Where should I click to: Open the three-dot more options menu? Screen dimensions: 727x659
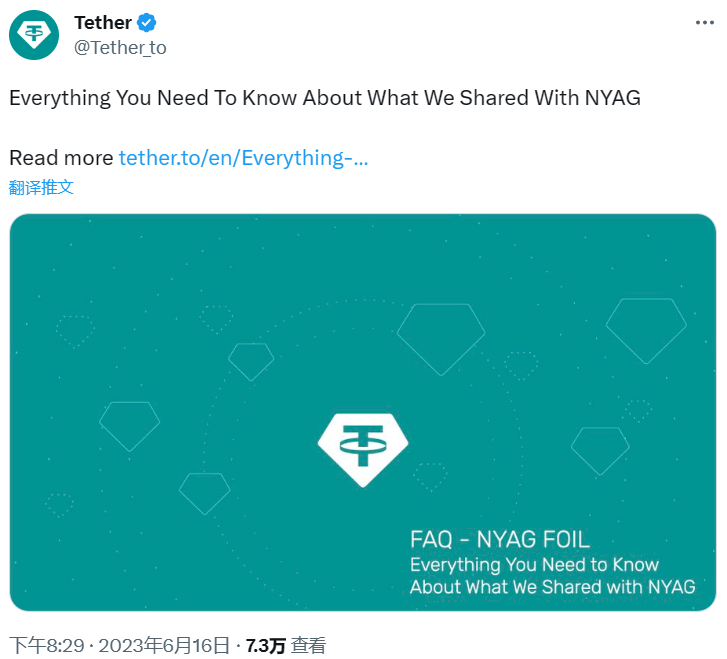704,23
